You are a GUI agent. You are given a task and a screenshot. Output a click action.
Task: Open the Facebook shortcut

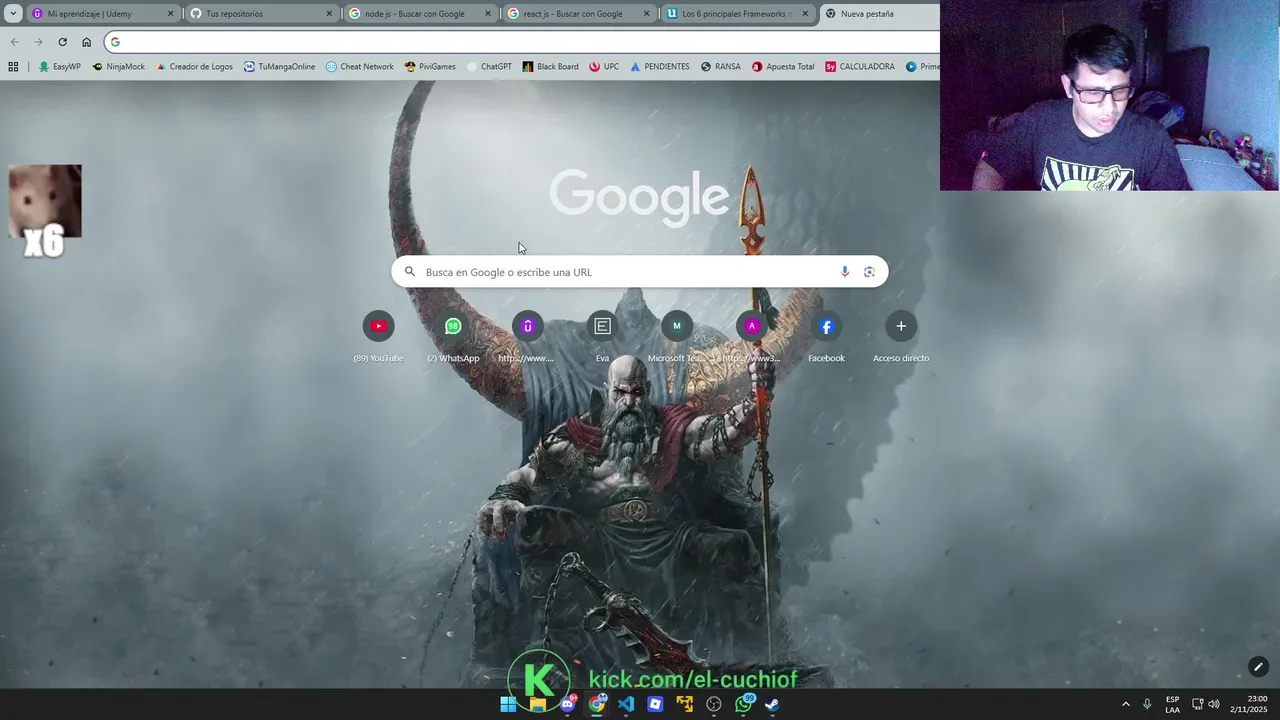coord(826,336)
